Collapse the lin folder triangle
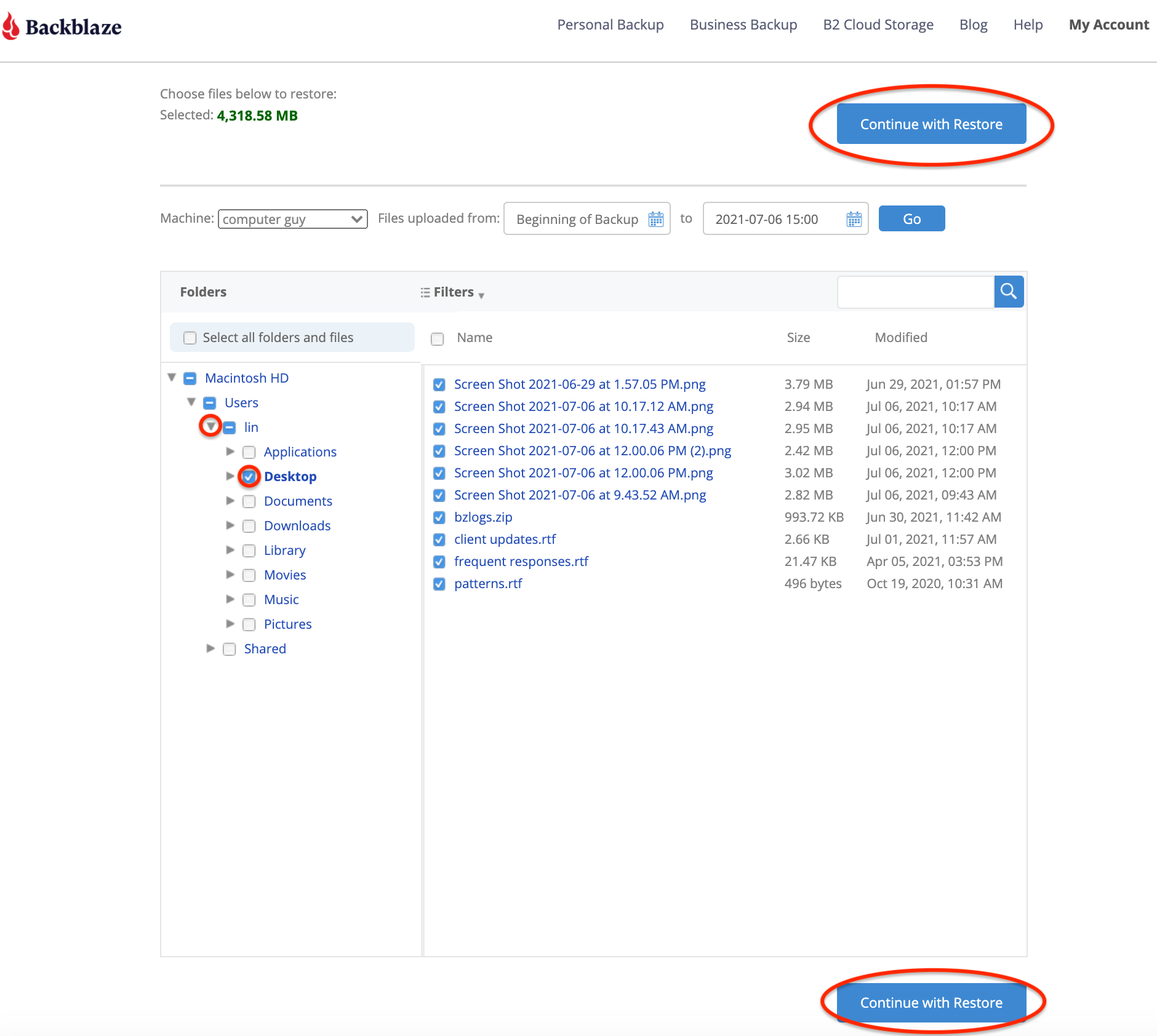Image resolution: width=1157 pixels, height=1036 pixels. [x=211, y=426]
